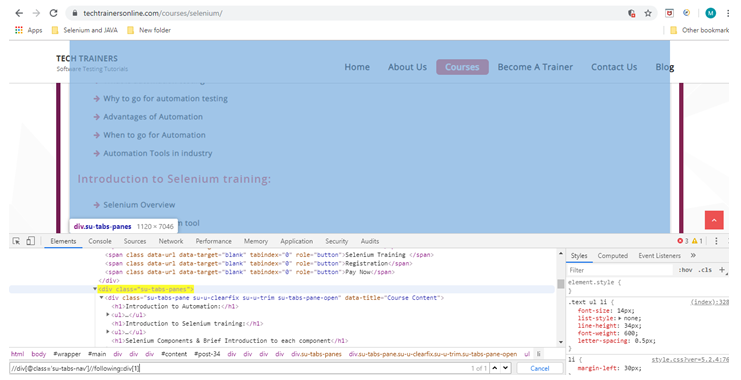
Task: Switch to the Console tab
Action: click(x=100, y=241)
